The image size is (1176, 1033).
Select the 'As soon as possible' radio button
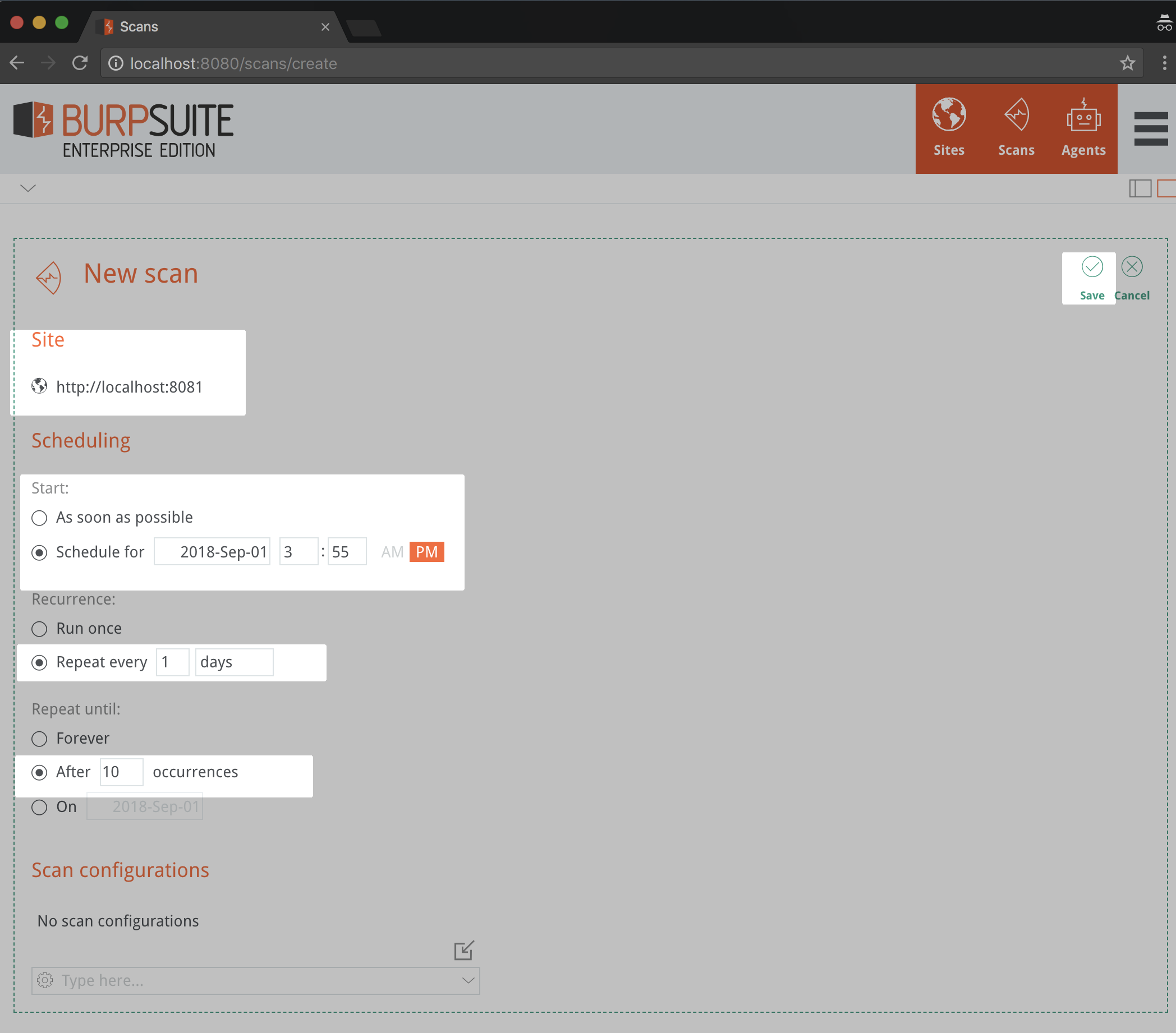40,518
